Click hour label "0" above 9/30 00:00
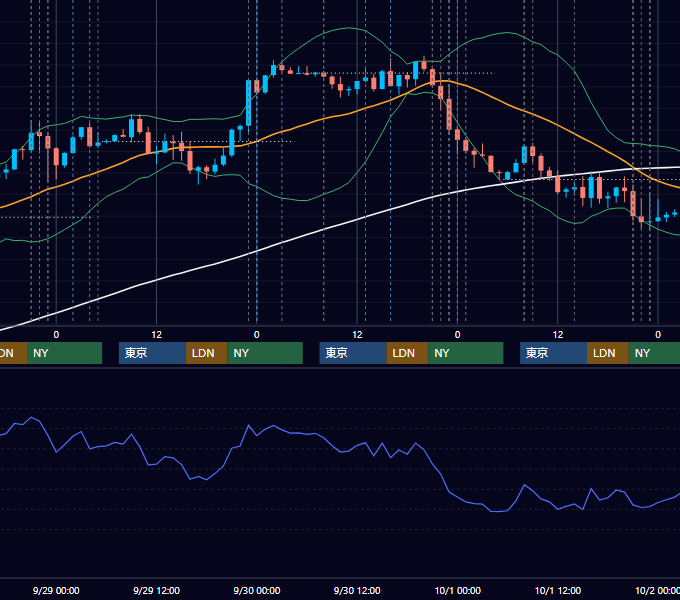Image resolution: width=680 pixels, height=600 pixels. click(x=257, y=335)
